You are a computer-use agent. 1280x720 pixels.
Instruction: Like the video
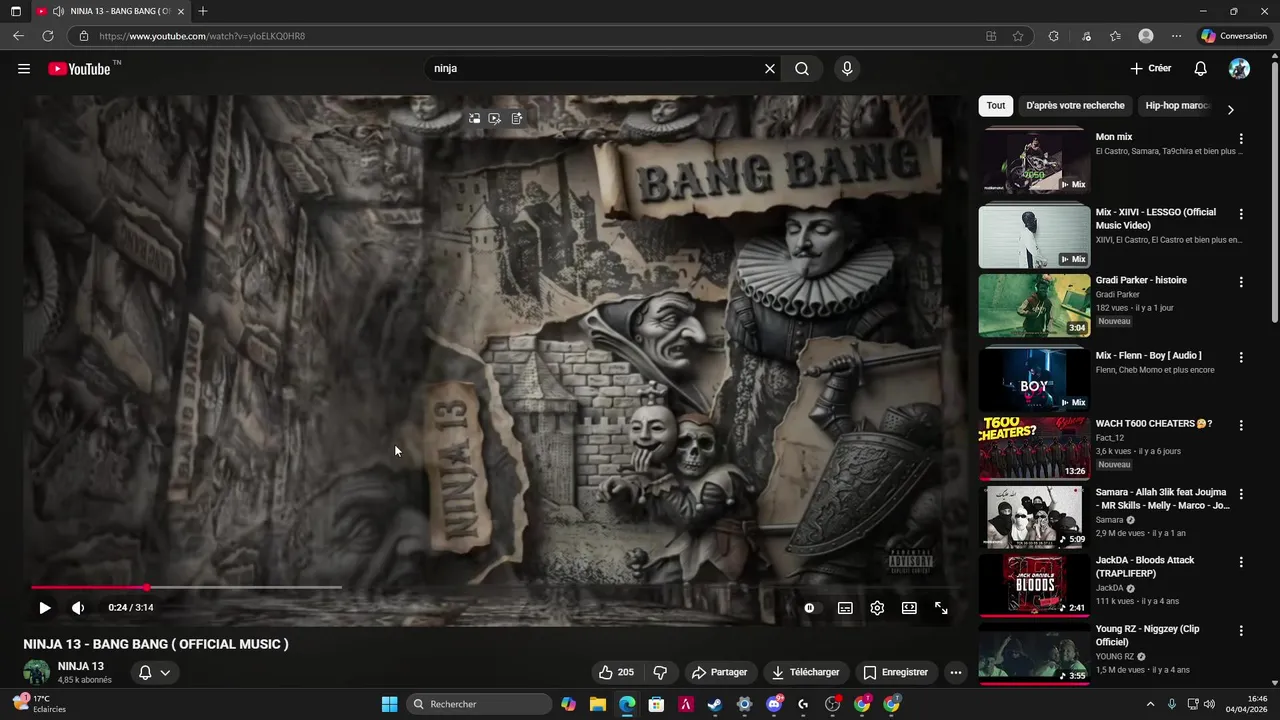pyautogui.click(x=616, y=672)
